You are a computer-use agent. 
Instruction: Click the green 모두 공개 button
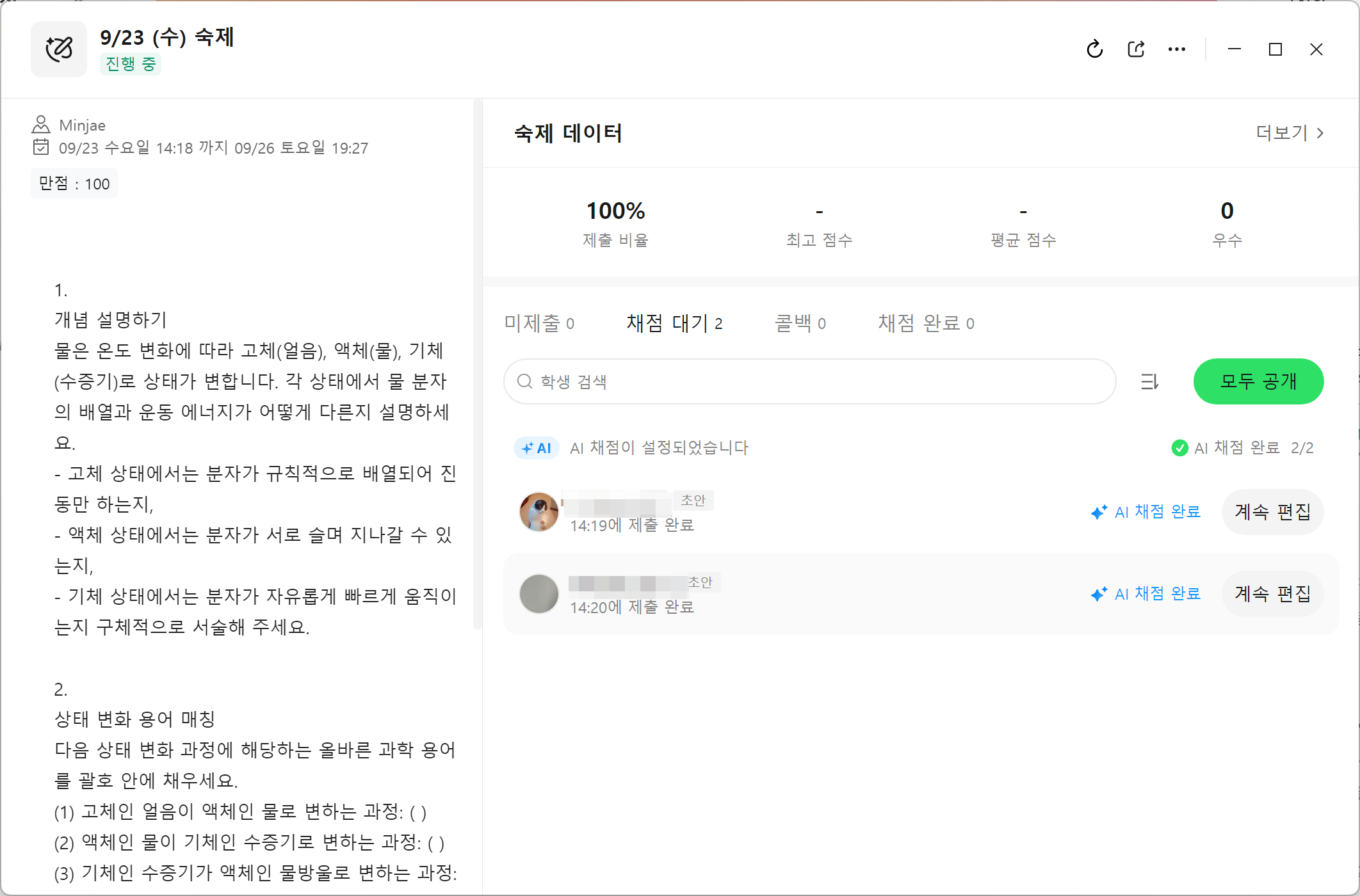pos(1259,381)
